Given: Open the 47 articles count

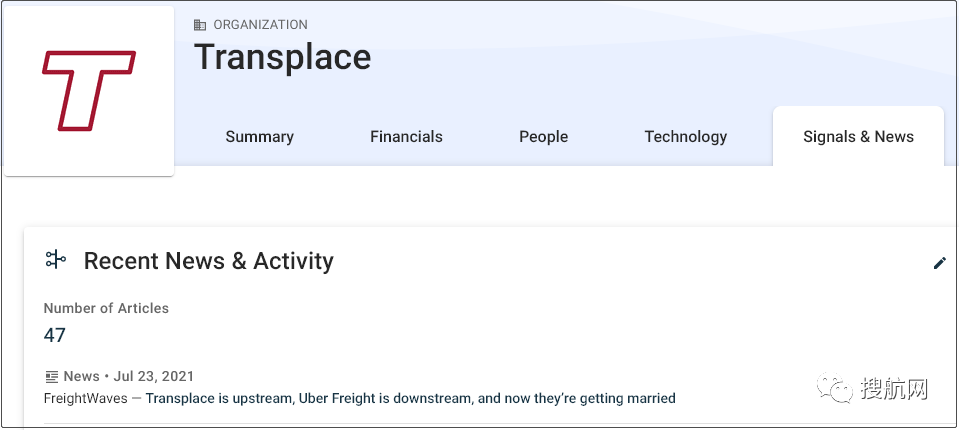Looking at the screenshot, I should coord(55,335).
